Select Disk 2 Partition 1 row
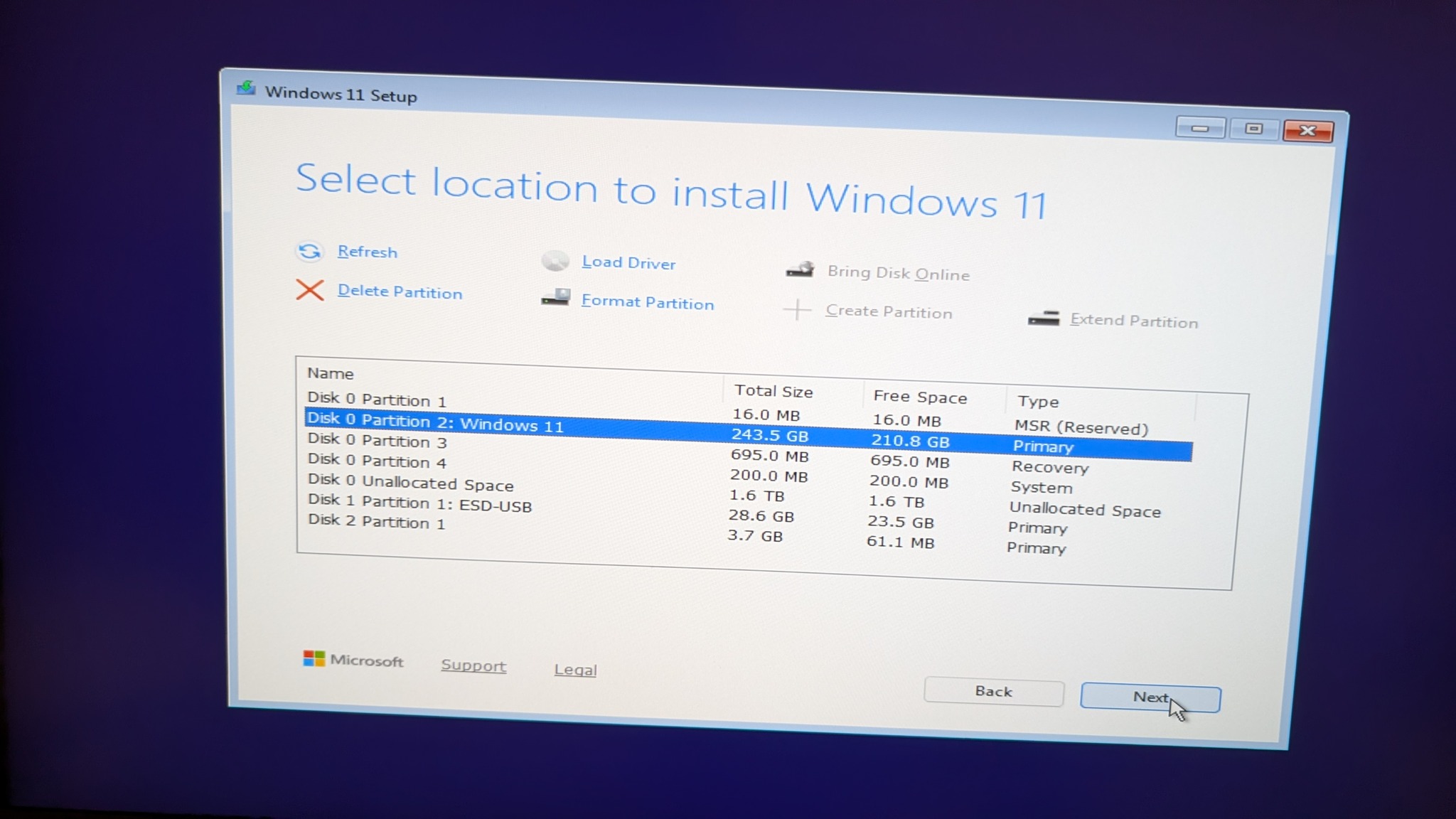The height and width of the screenshot is (819, 1456). click(x=745, y=534)
